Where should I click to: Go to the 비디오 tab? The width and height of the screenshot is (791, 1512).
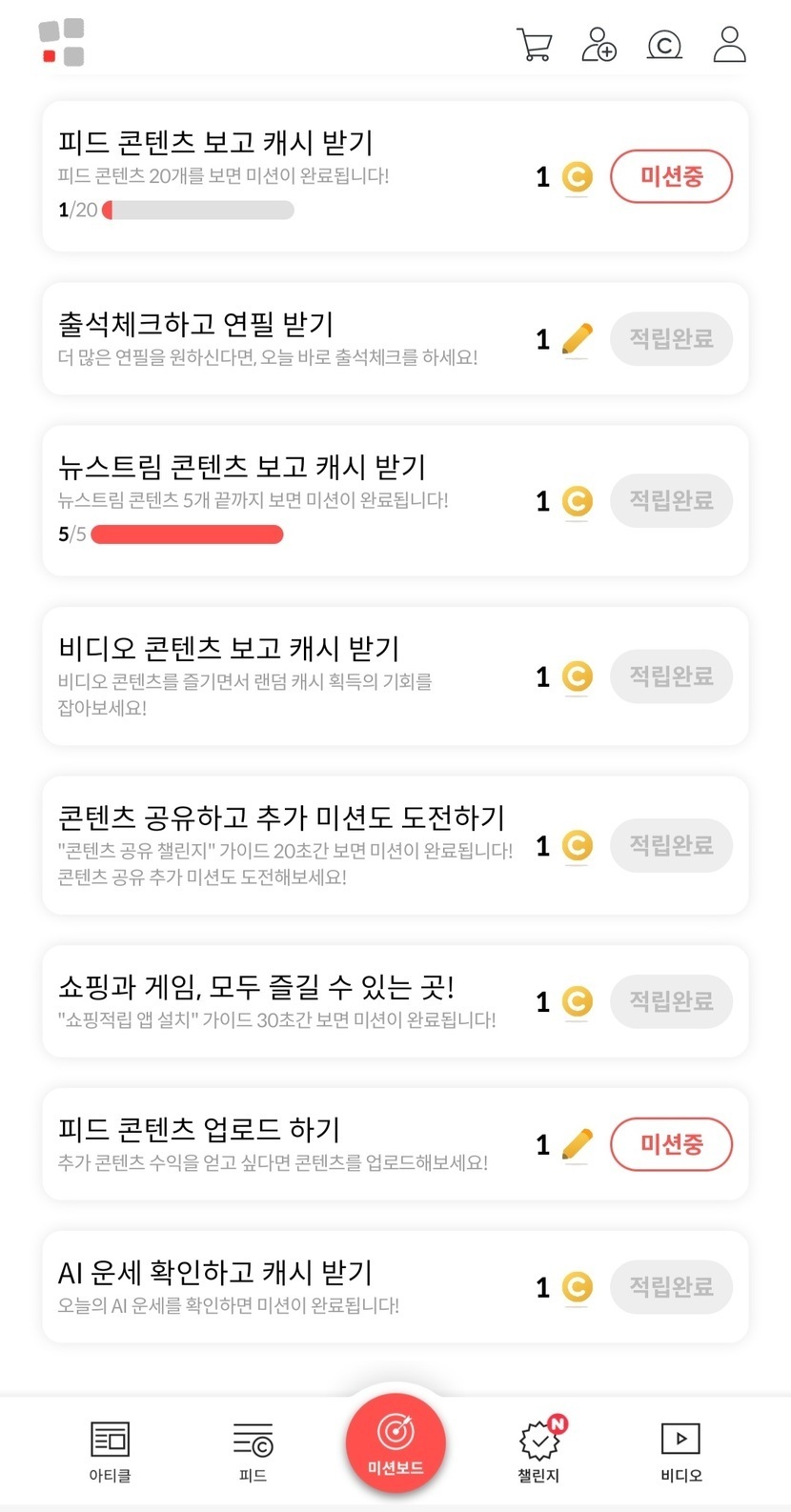680,1451
